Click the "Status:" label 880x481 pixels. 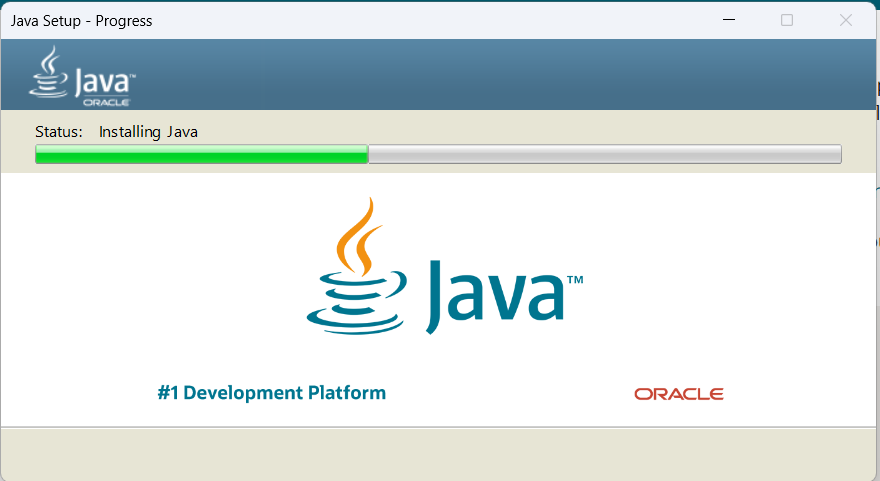pyautogui.click(x=59, y=132)
